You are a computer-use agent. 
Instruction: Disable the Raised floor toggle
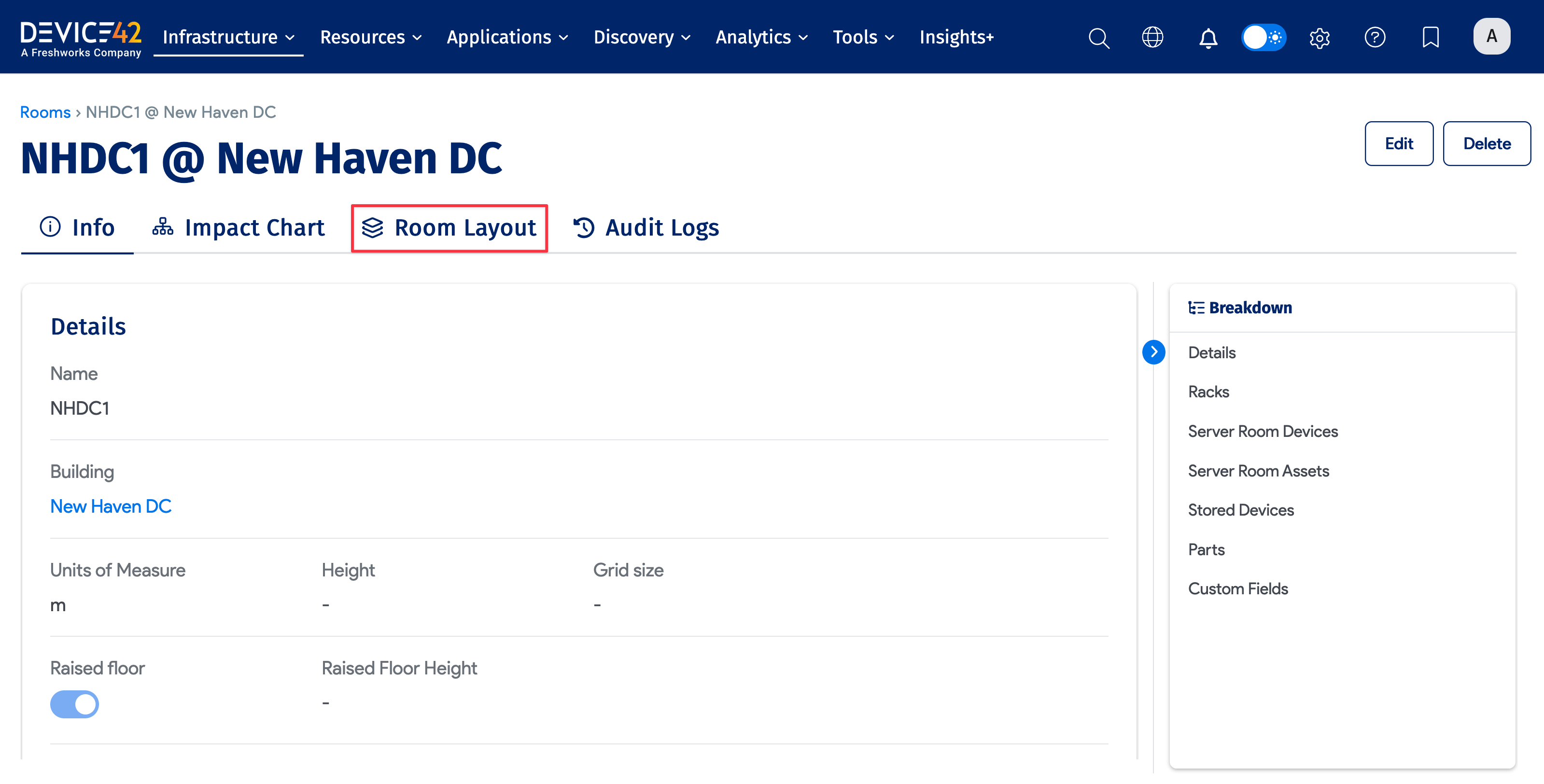74,704
